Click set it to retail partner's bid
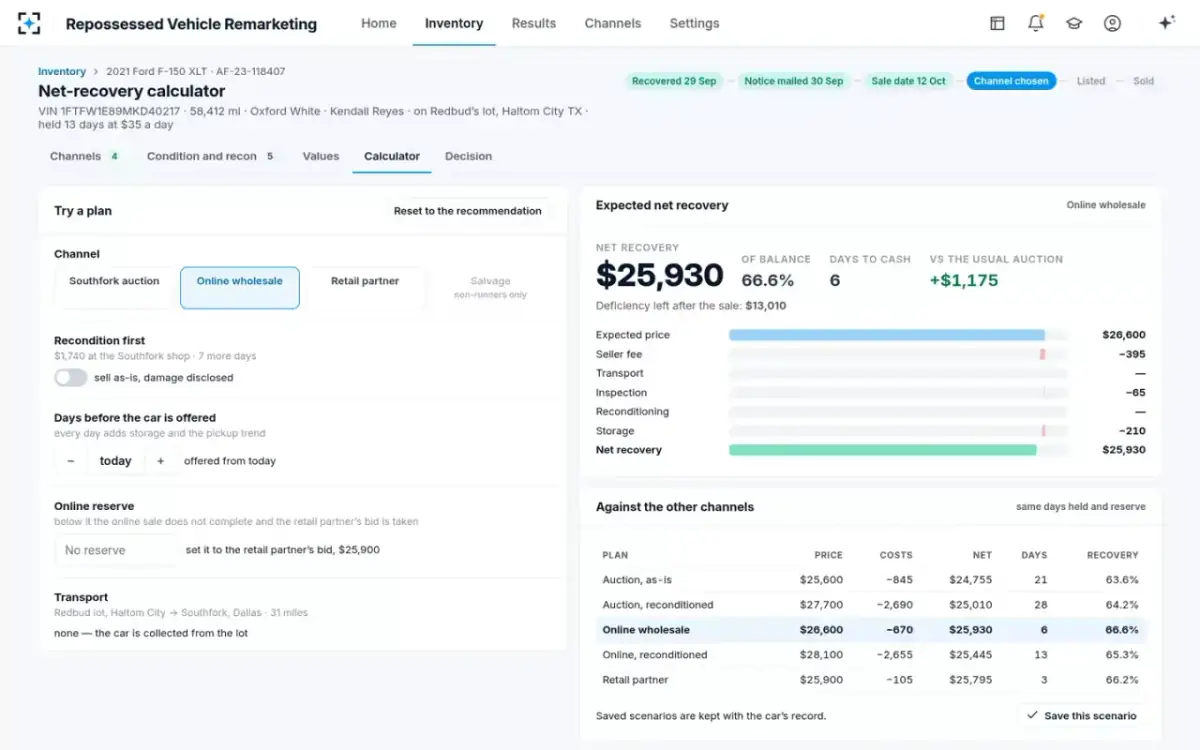1200x750 pixels. pyautogui.click(x=283, y=550)
